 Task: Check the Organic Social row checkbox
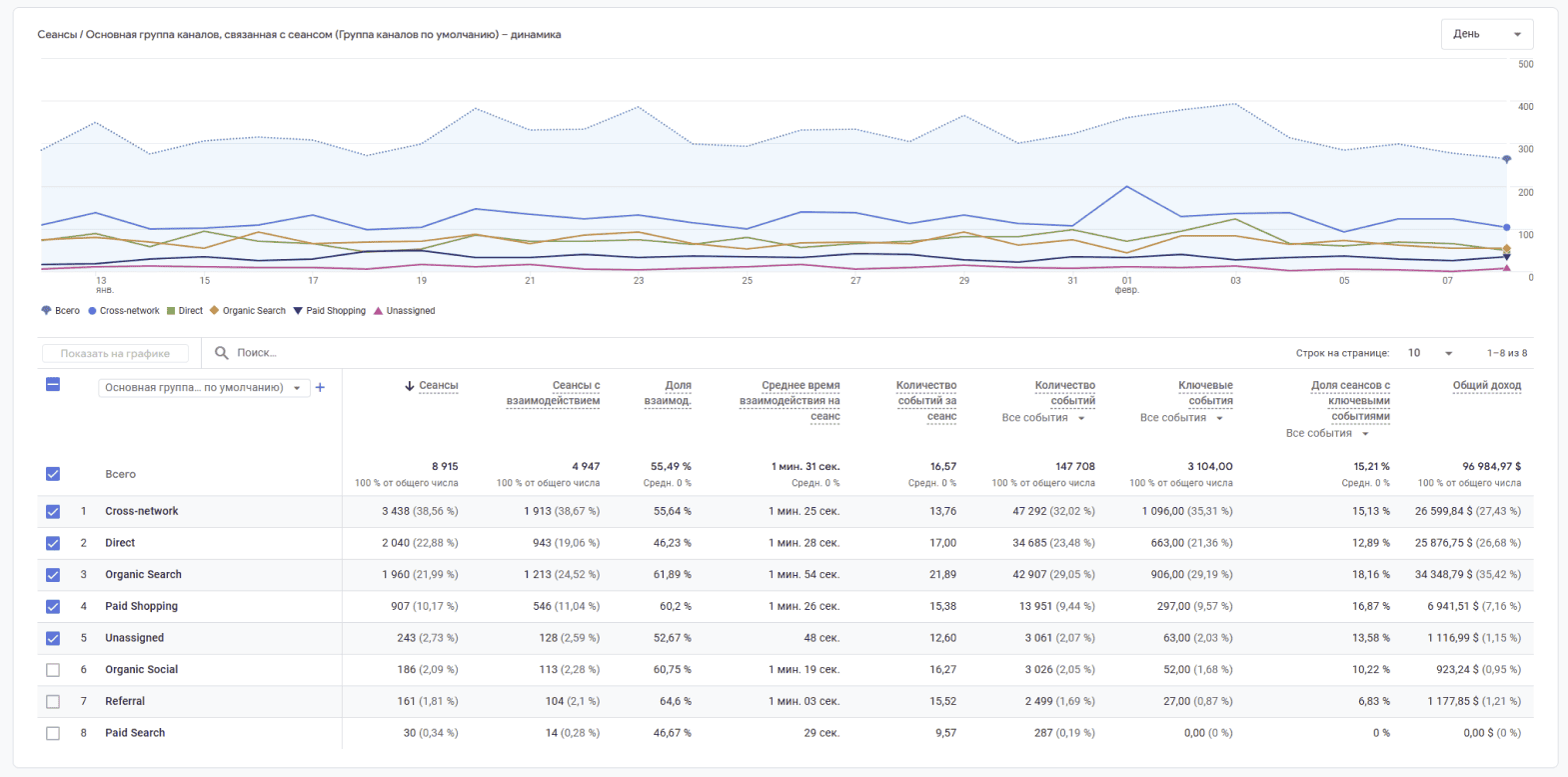pyautogui.click(x=53, y=670)
